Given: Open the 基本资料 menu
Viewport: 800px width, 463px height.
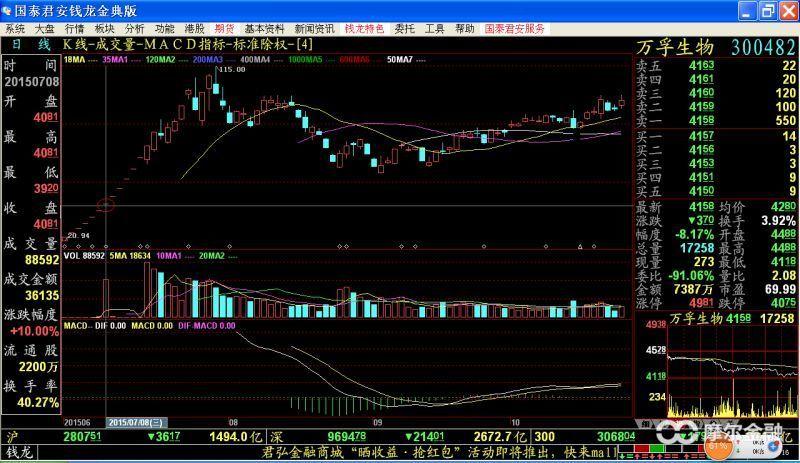Looking at the screenshot, I should pos(264,29).
